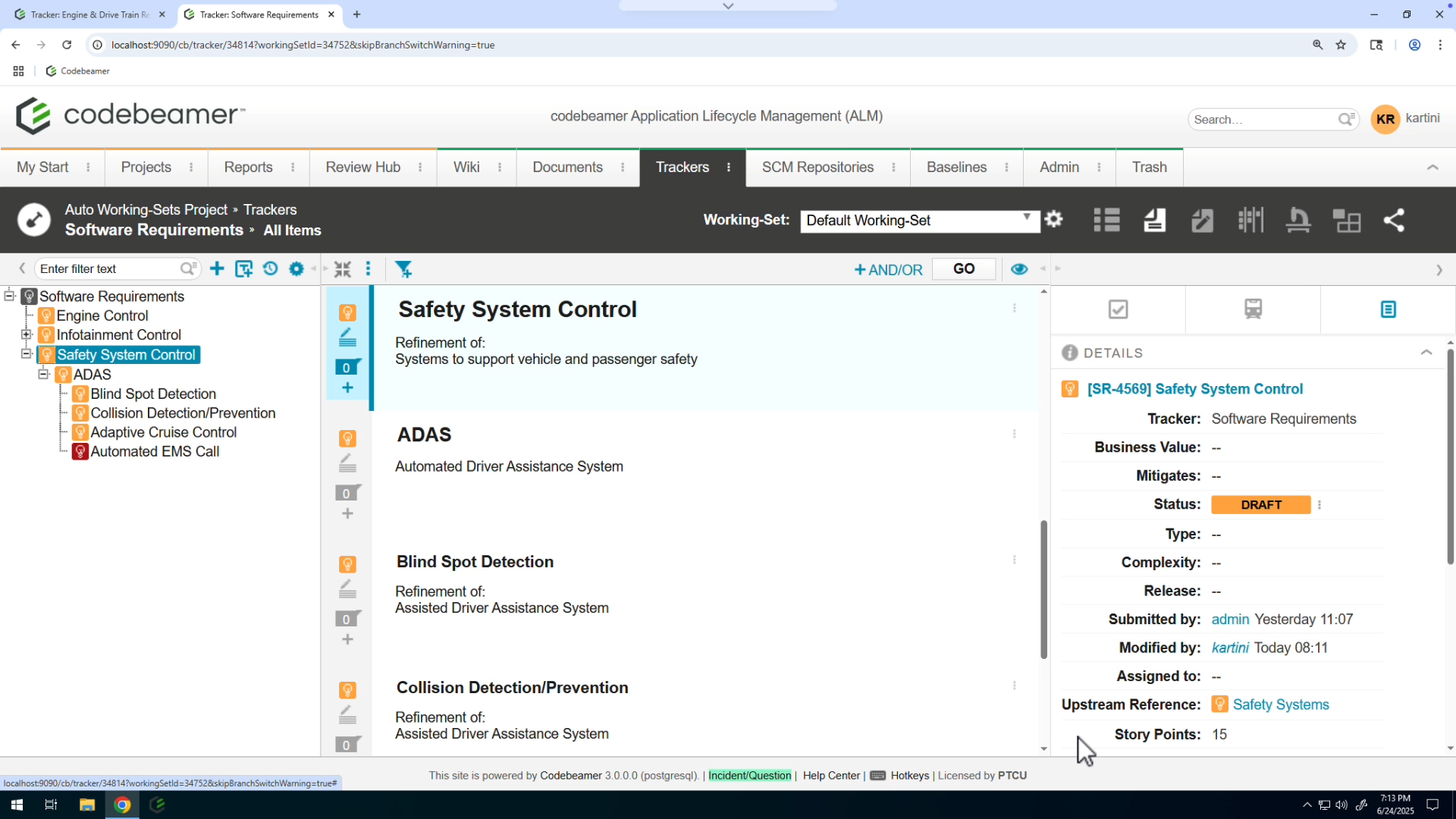Open the document edit view icon

click(x=1202, y=220)
